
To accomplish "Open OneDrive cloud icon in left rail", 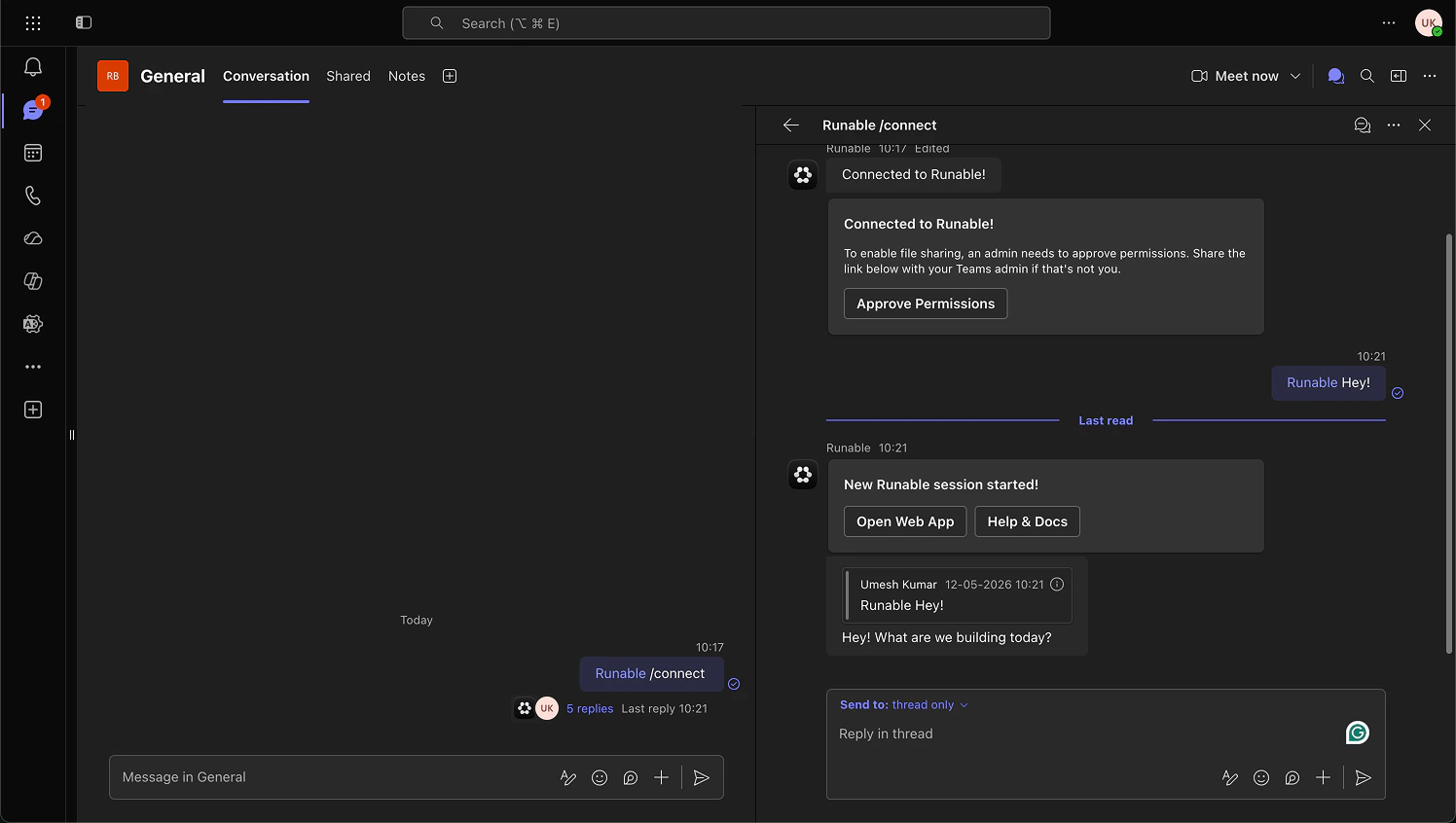I will 33,238.
